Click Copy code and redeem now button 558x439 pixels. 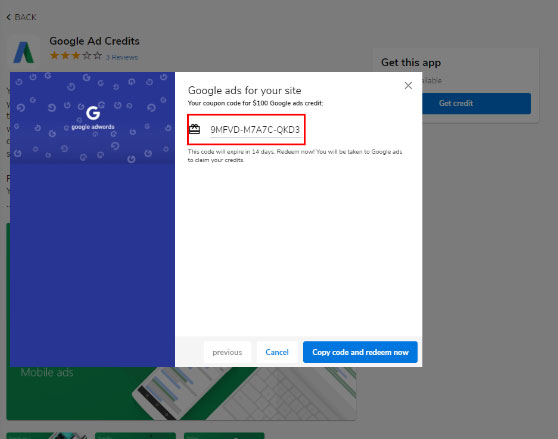(x=360, y=352)
